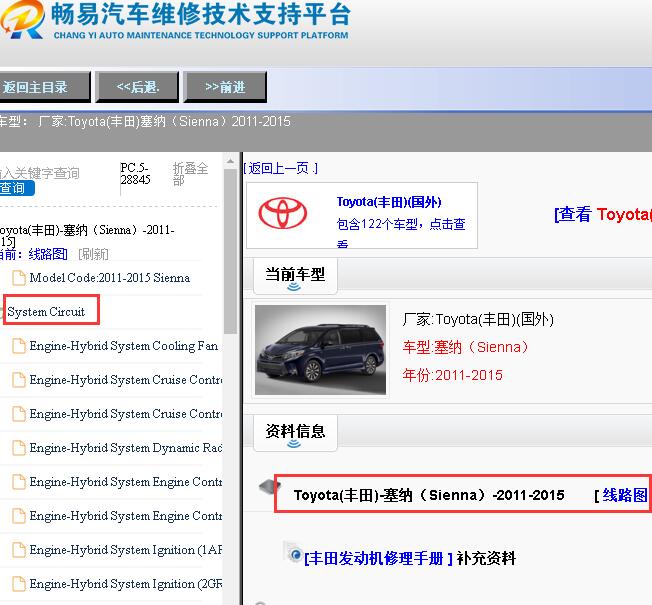The image size is (652, 605).
Task: Click the 车型:塞纳（Sienna） text
Action: point(465,347)
